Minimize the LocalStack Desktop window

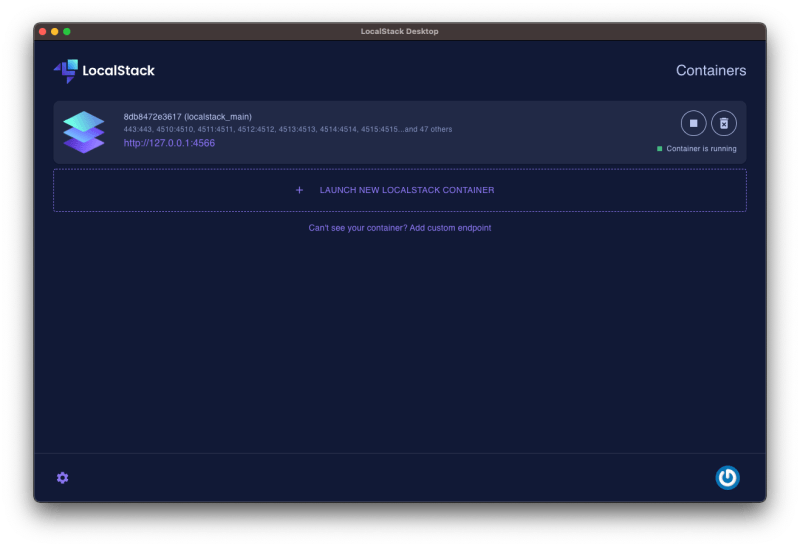(55, 32)
